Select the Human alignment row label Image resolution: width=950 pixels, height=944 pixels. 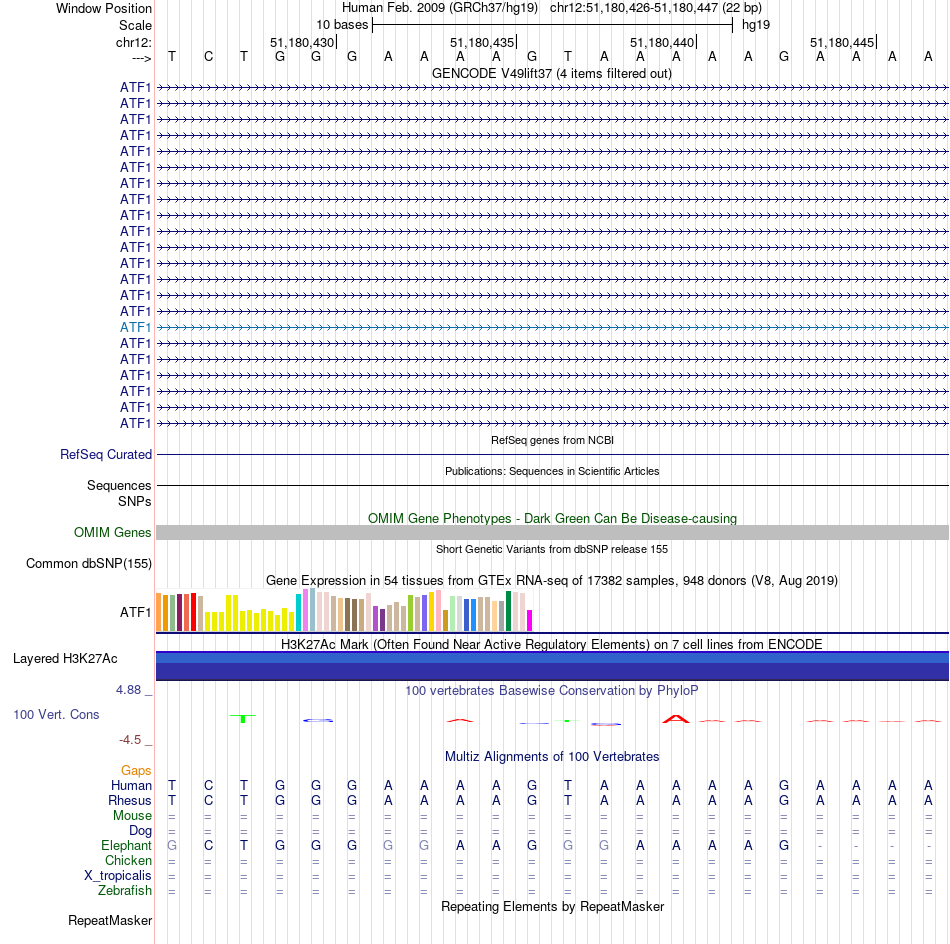point(131,786)
